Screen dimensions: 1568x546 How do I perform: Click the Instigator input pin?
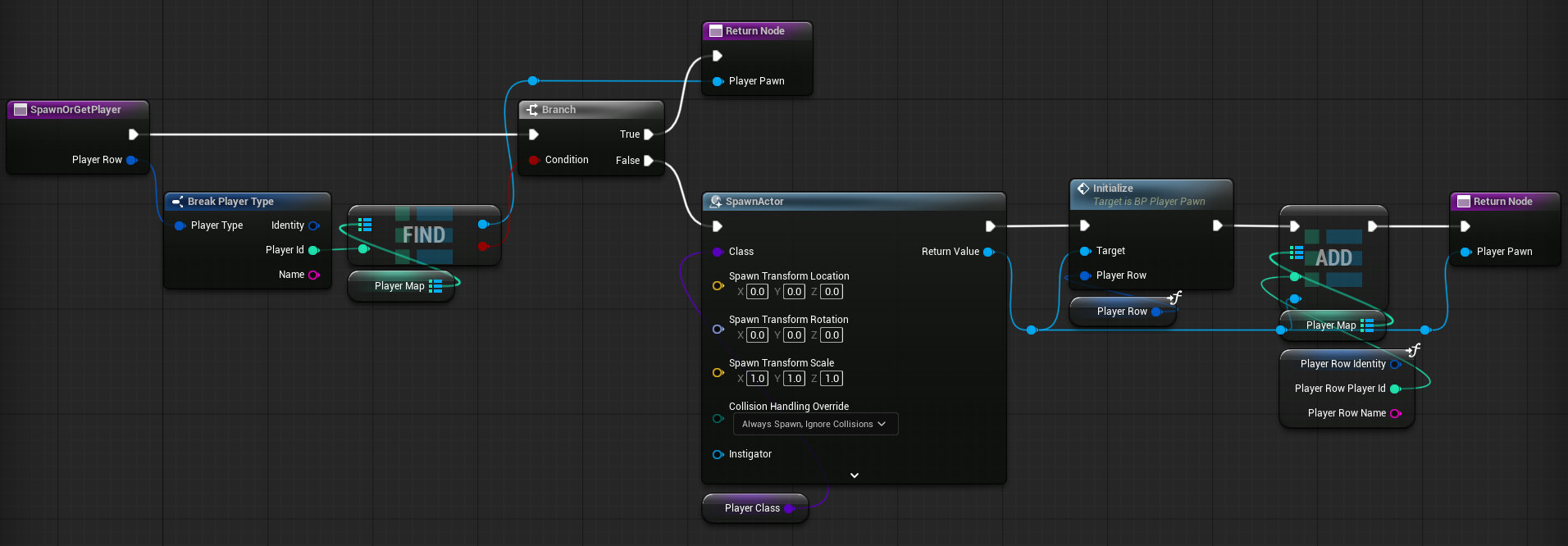[718, 454]
